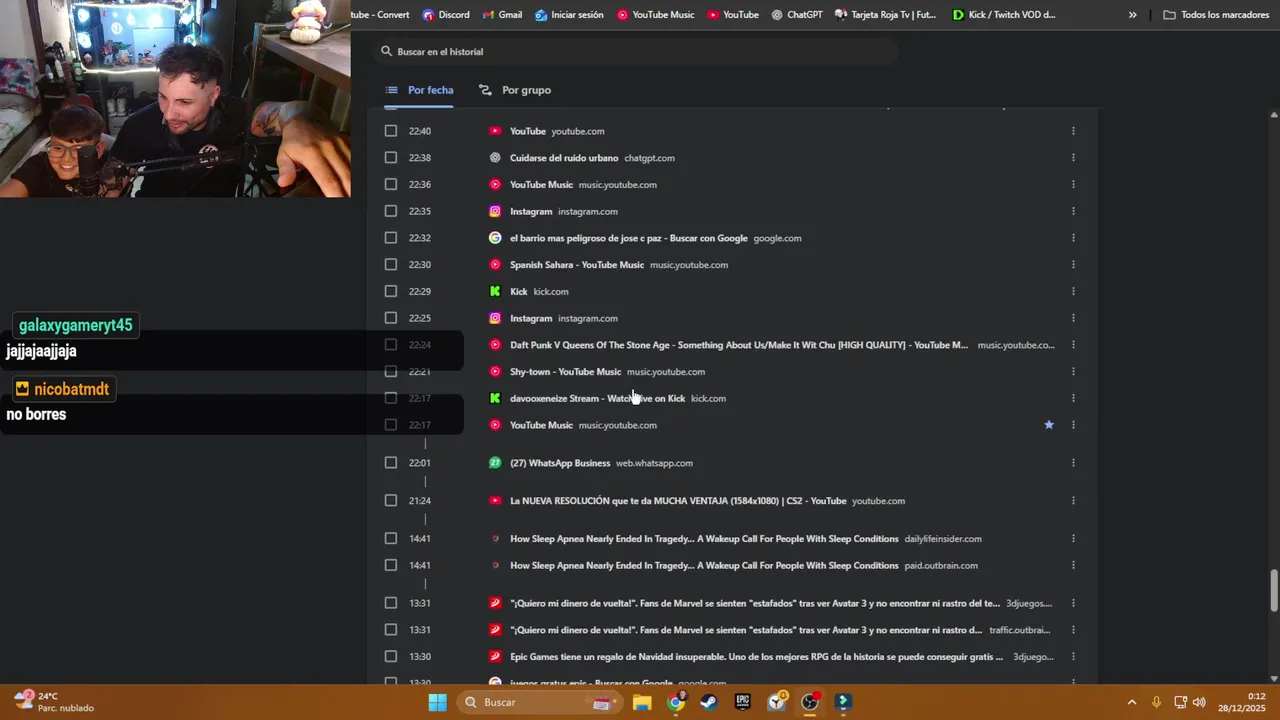Check the box for the 22:40 YouTube entry
Viewport: 1280px width, 720px height.
pos(391,131)
